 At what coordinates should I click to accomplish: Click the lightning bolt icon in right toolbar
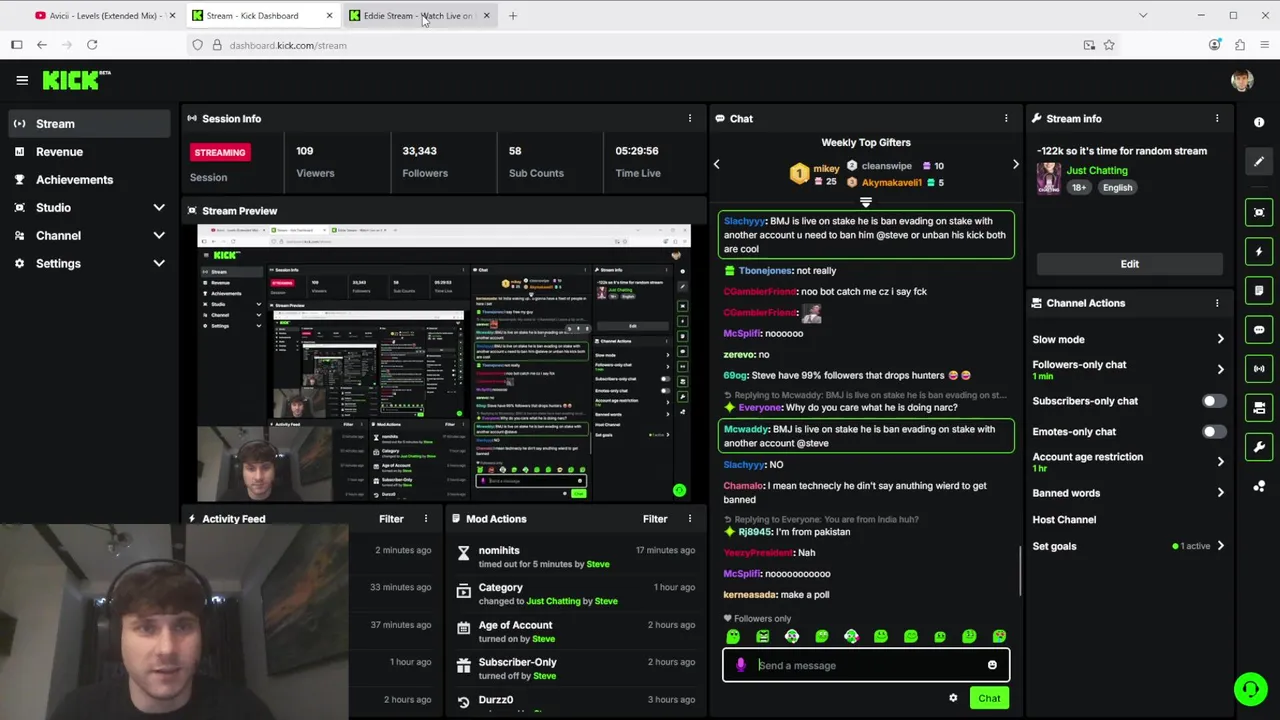pos(1259,251)
